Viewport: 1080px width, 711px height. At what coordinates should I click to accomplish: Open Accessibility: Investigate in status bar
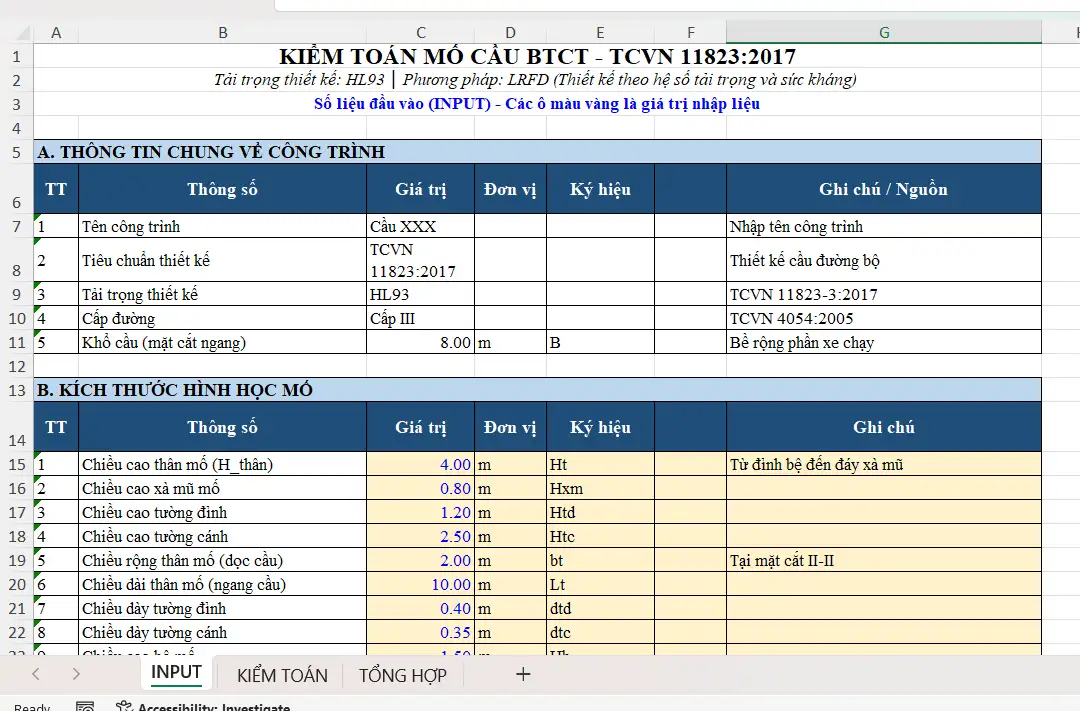[x=203, y=706]
